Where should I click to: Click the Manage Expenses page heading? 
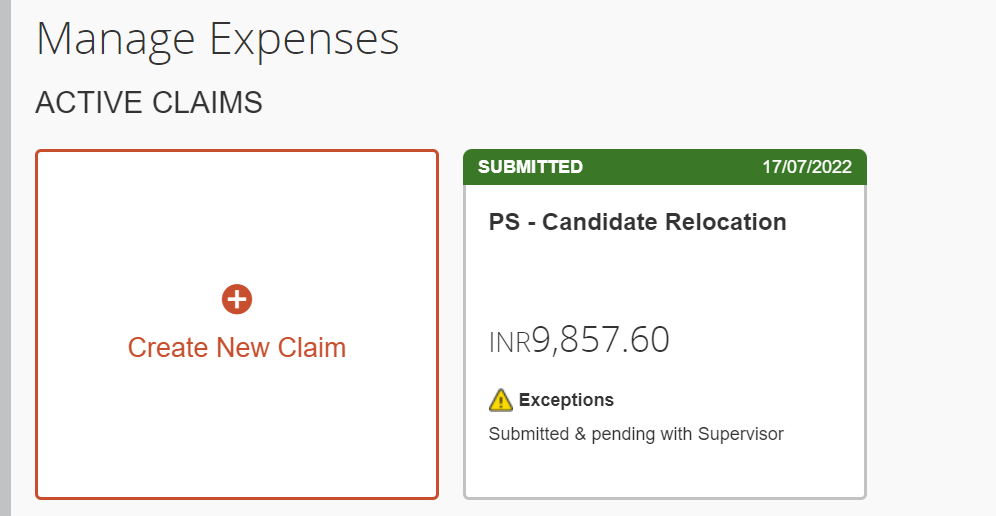pos(217,40)
